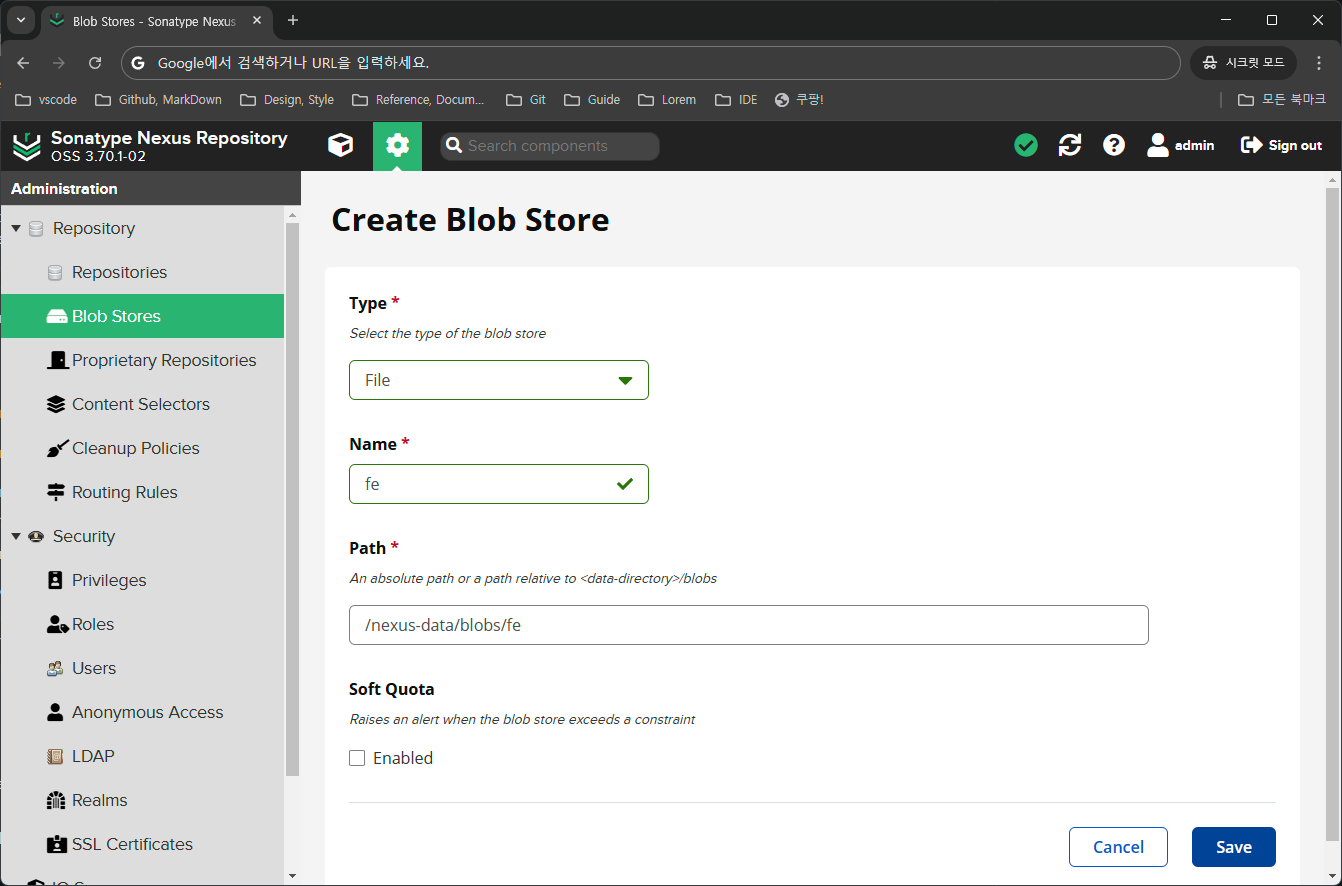
Task: Open the Lorem bookmark folder
Action: (666, 99)
